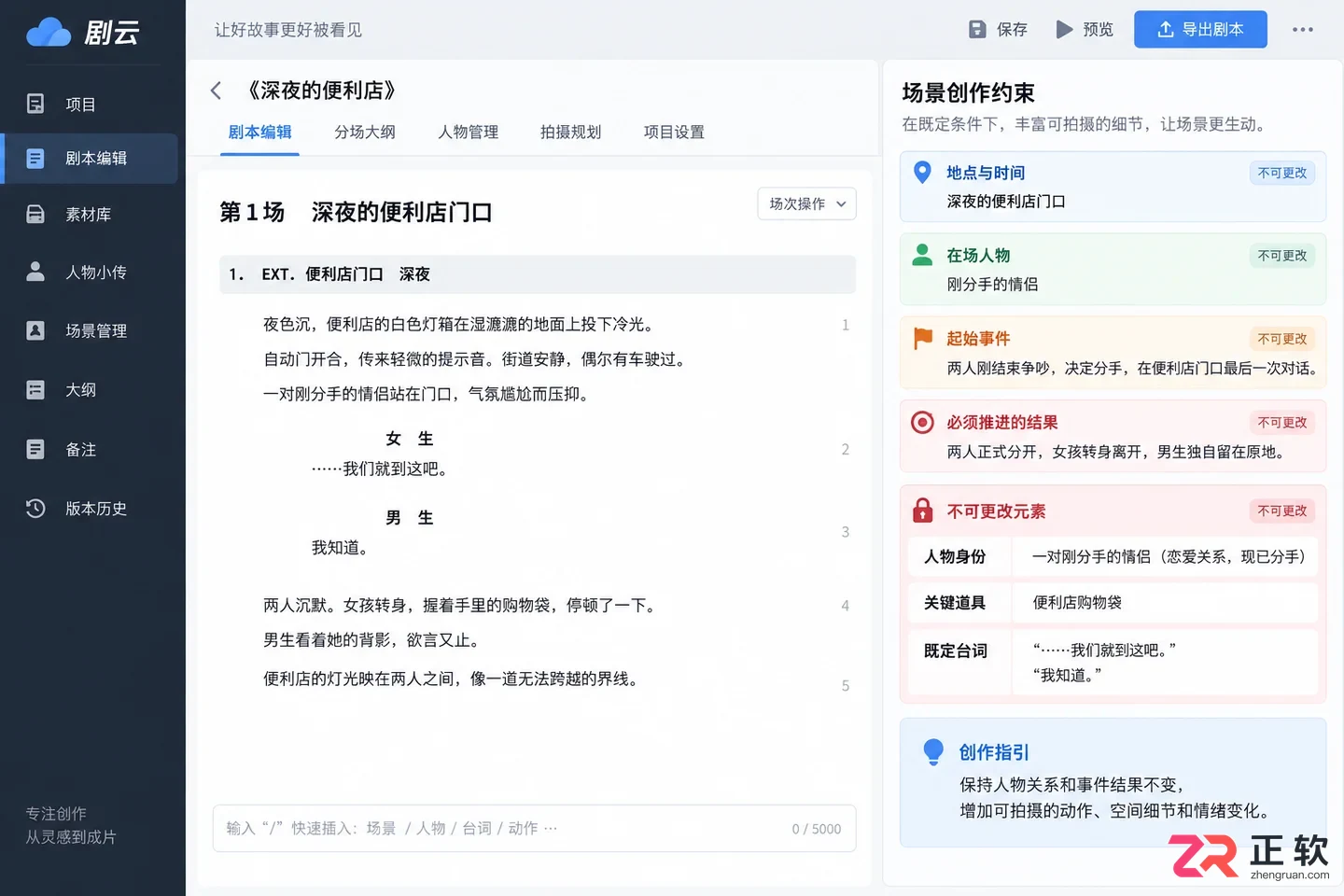
Task: Click 不可更改 badge on 在场人物 card
Action: (1281, 256)
